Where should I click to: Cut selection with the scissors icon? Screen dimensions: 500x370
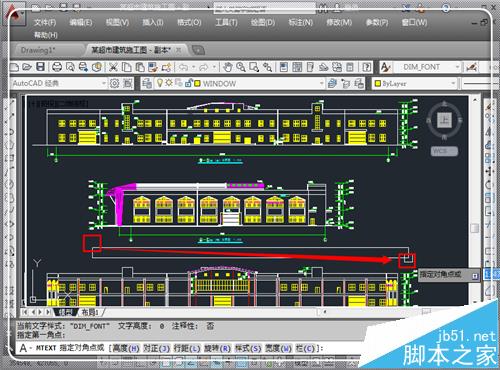[113, 67]
